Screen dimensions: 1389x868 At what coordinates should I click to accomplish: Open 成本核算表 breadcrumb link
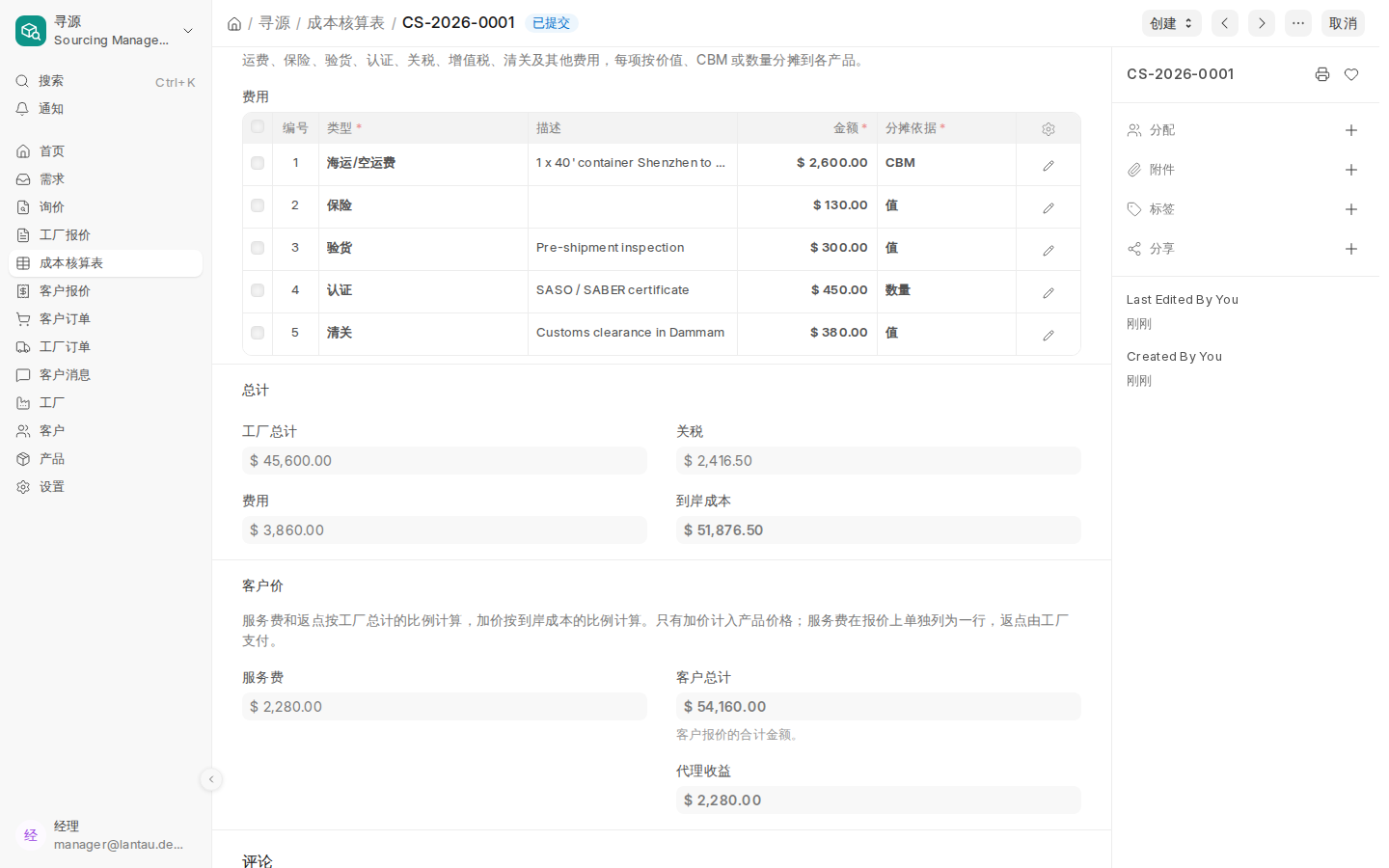(x=345, y=23)
